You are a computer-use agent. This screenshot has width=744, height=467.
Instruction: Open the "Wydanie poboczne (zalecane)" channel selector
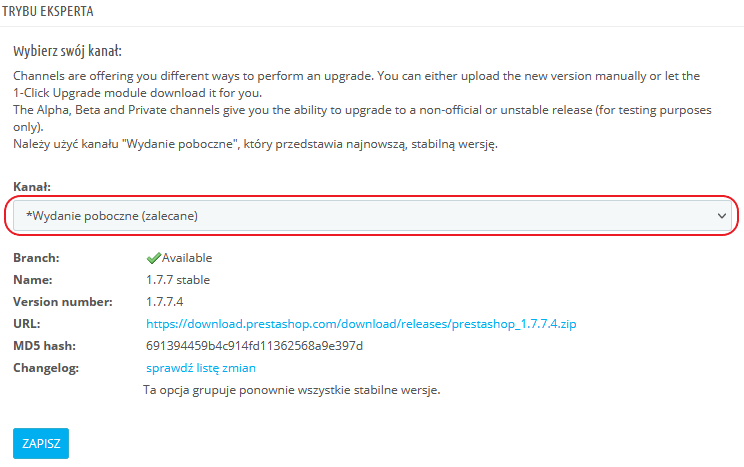point(372,216)
